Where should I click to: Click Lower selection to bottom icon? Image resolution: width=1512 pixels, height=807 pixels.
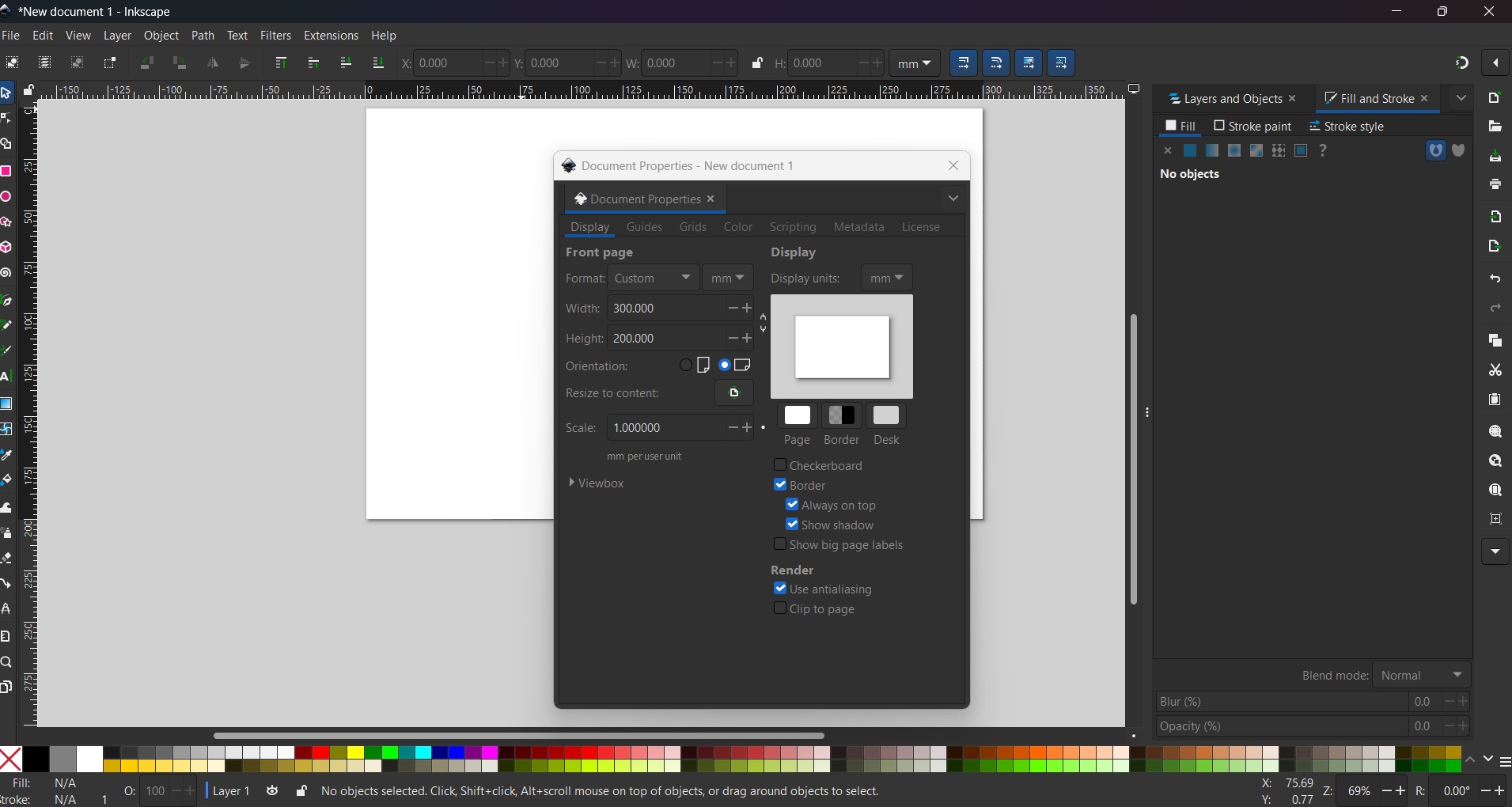tap(378, 63)
